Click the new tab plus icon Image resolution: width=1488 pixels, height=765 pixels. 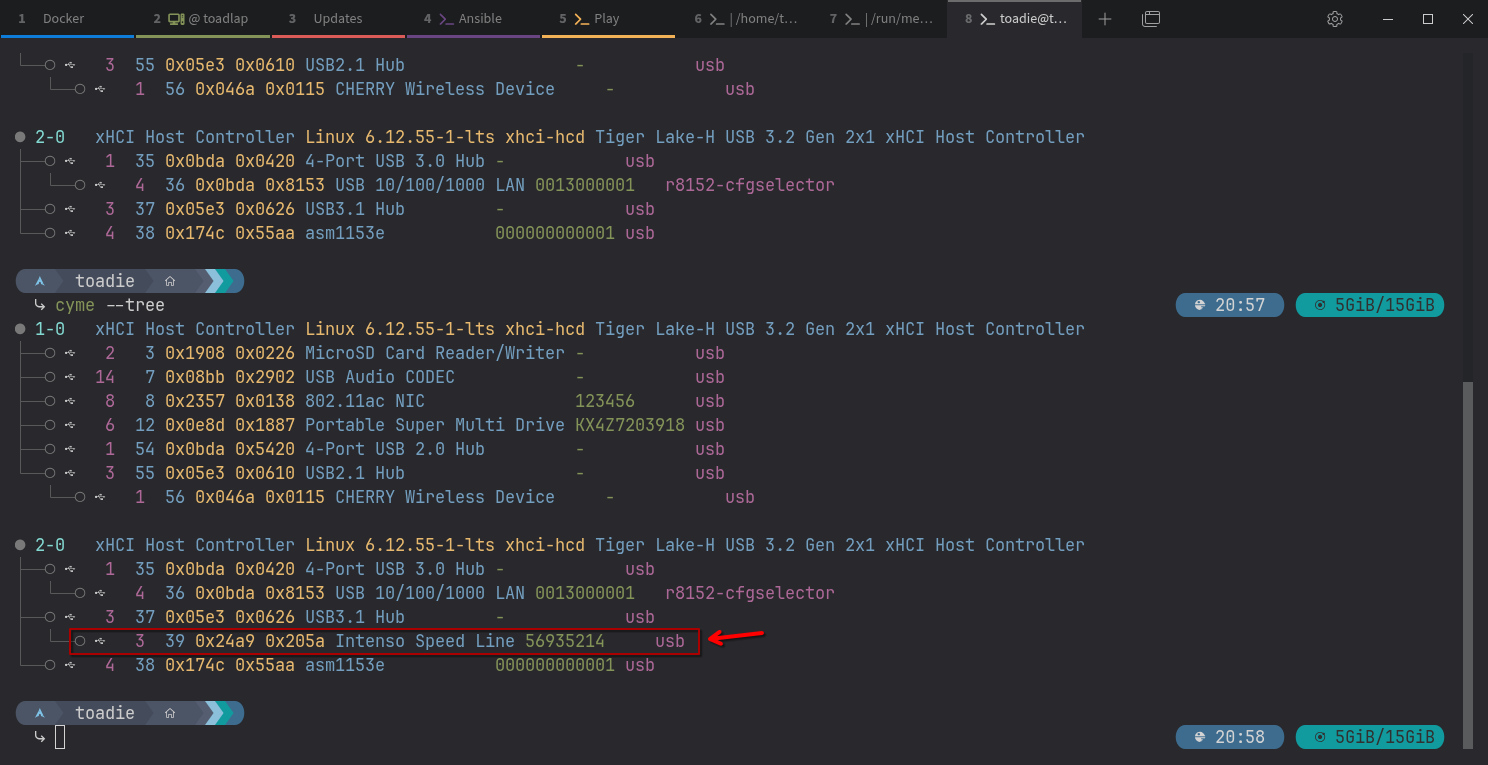1105,19
